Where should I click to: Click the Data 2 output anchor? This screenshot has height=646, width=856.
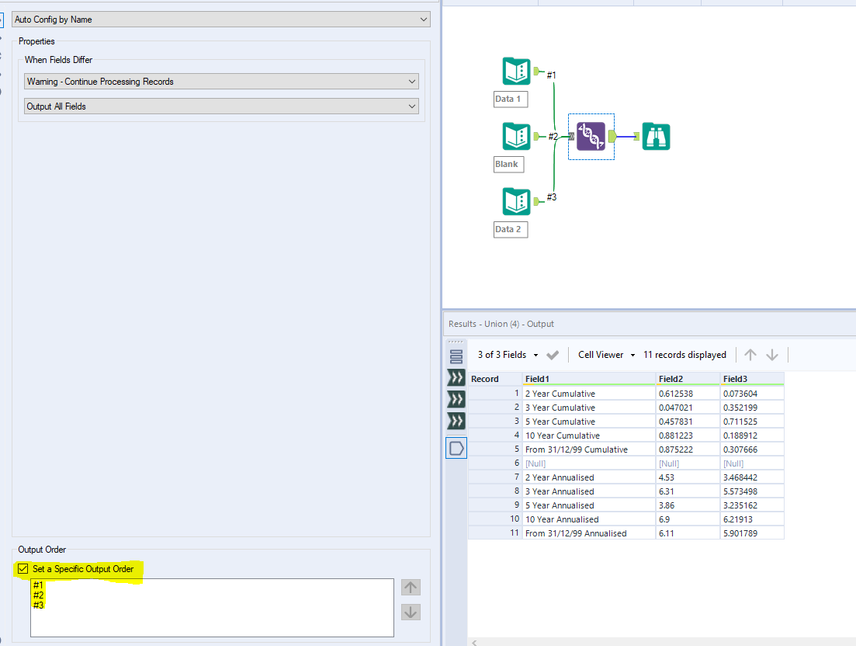[537, 201]
